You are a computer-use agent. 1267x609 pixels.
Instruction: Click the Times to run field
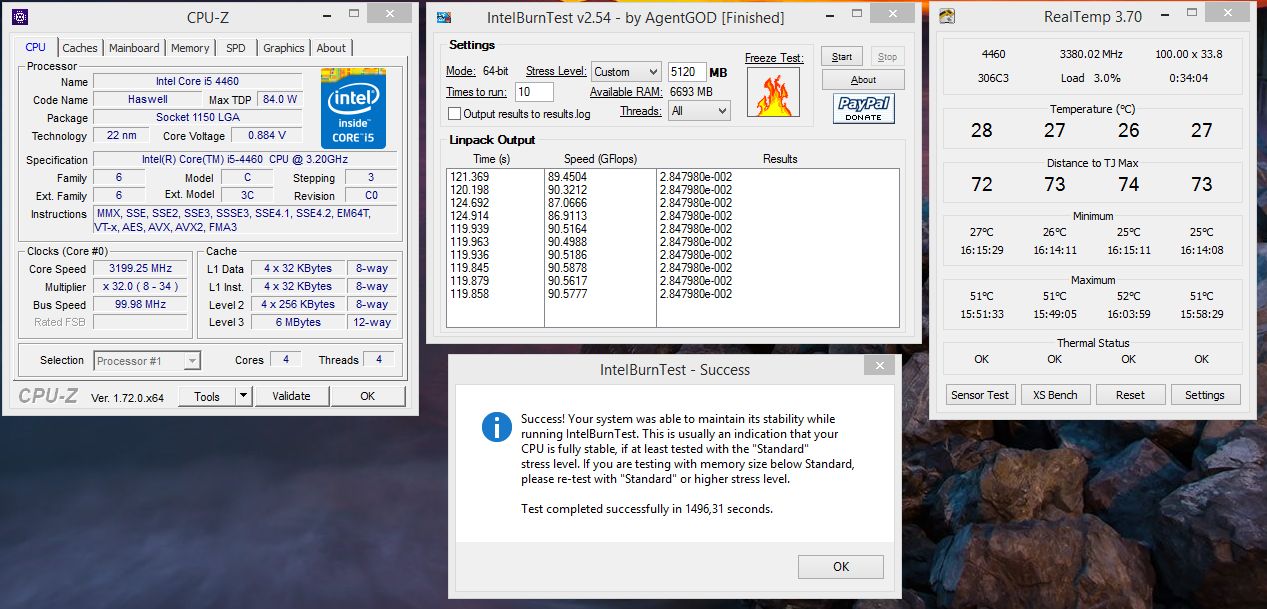coord(535,92)
